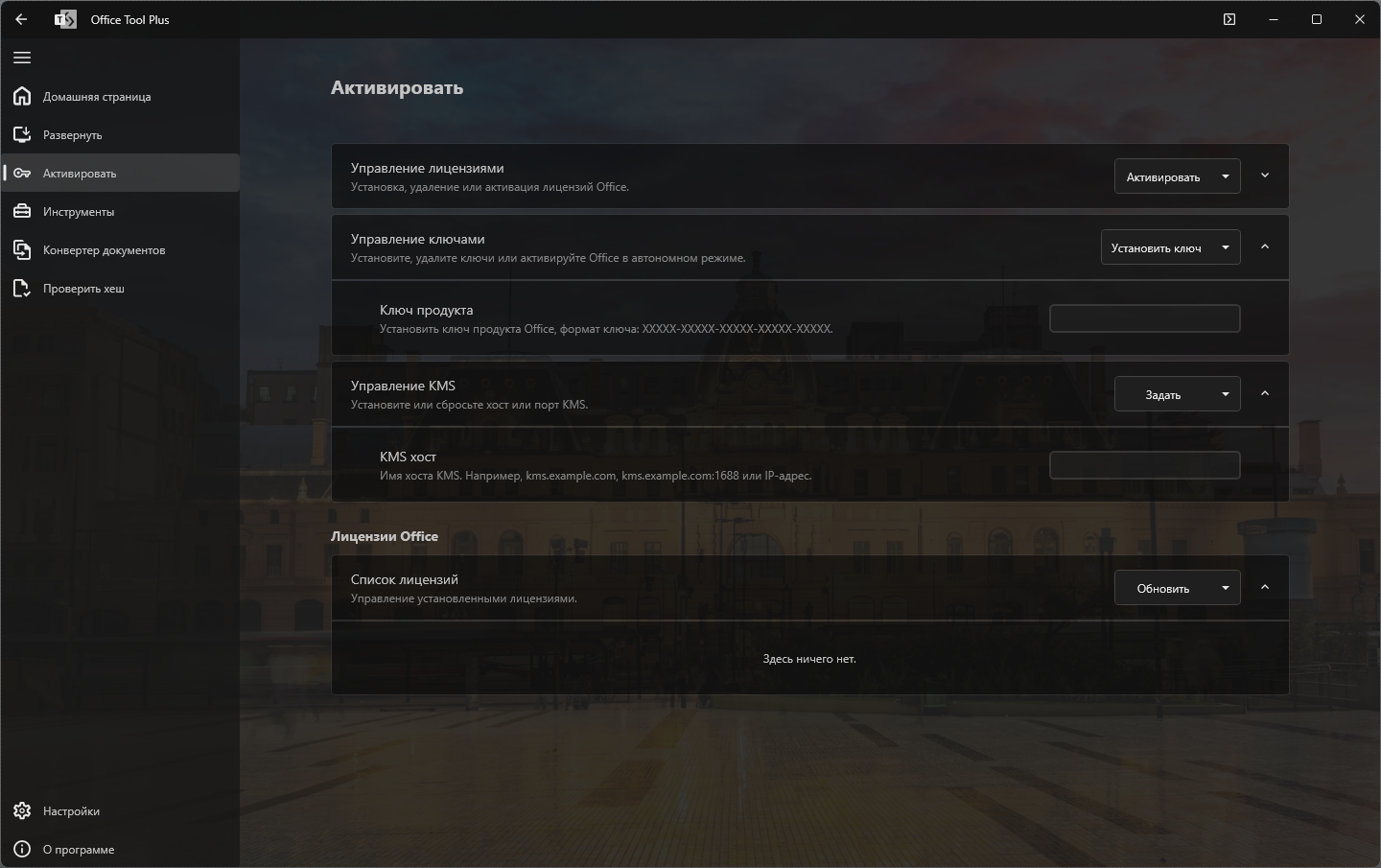The width and height of the screenshot is (1381, 868).
Task: Click the Задать KMS button
Action: point(1162,394)
